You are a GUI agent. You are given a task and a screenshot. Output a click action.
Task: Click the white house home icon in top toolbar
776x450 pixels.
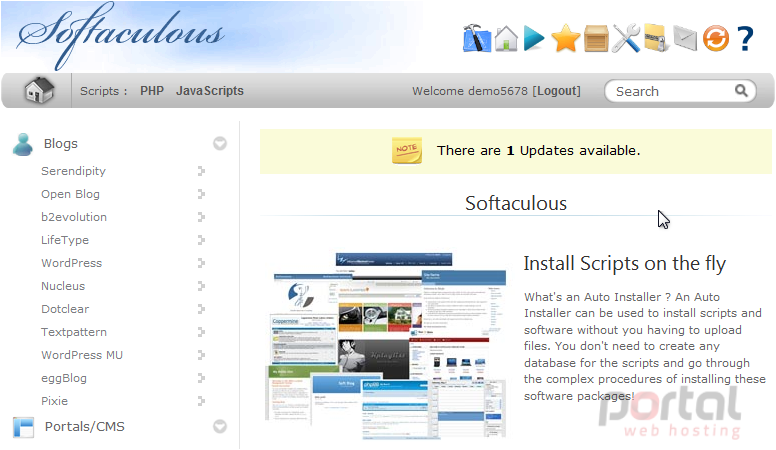click(506, 38)
